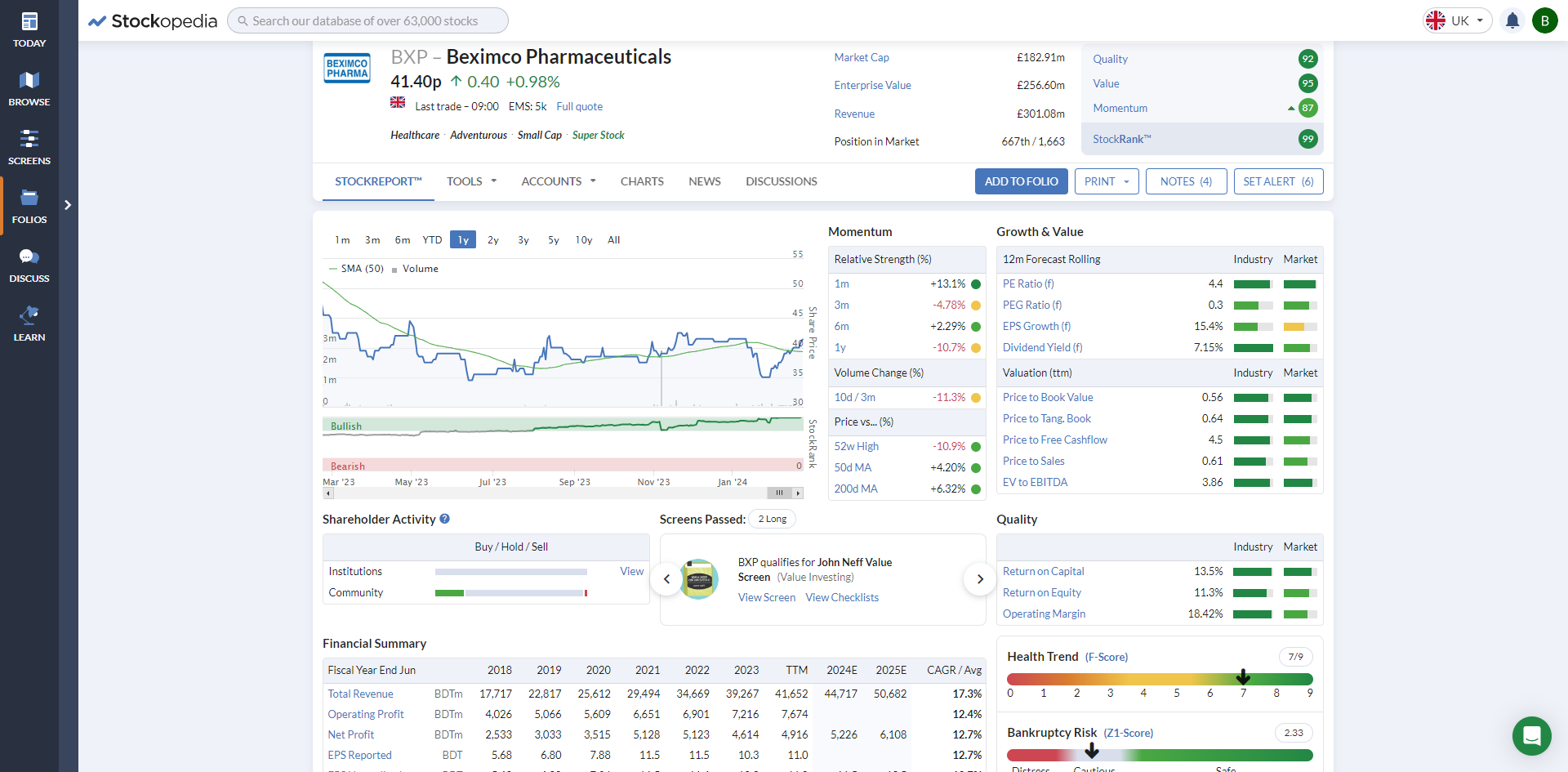Open the Today sidebar icon
This screenshot has height=772, width=1568.
[29, 30]
